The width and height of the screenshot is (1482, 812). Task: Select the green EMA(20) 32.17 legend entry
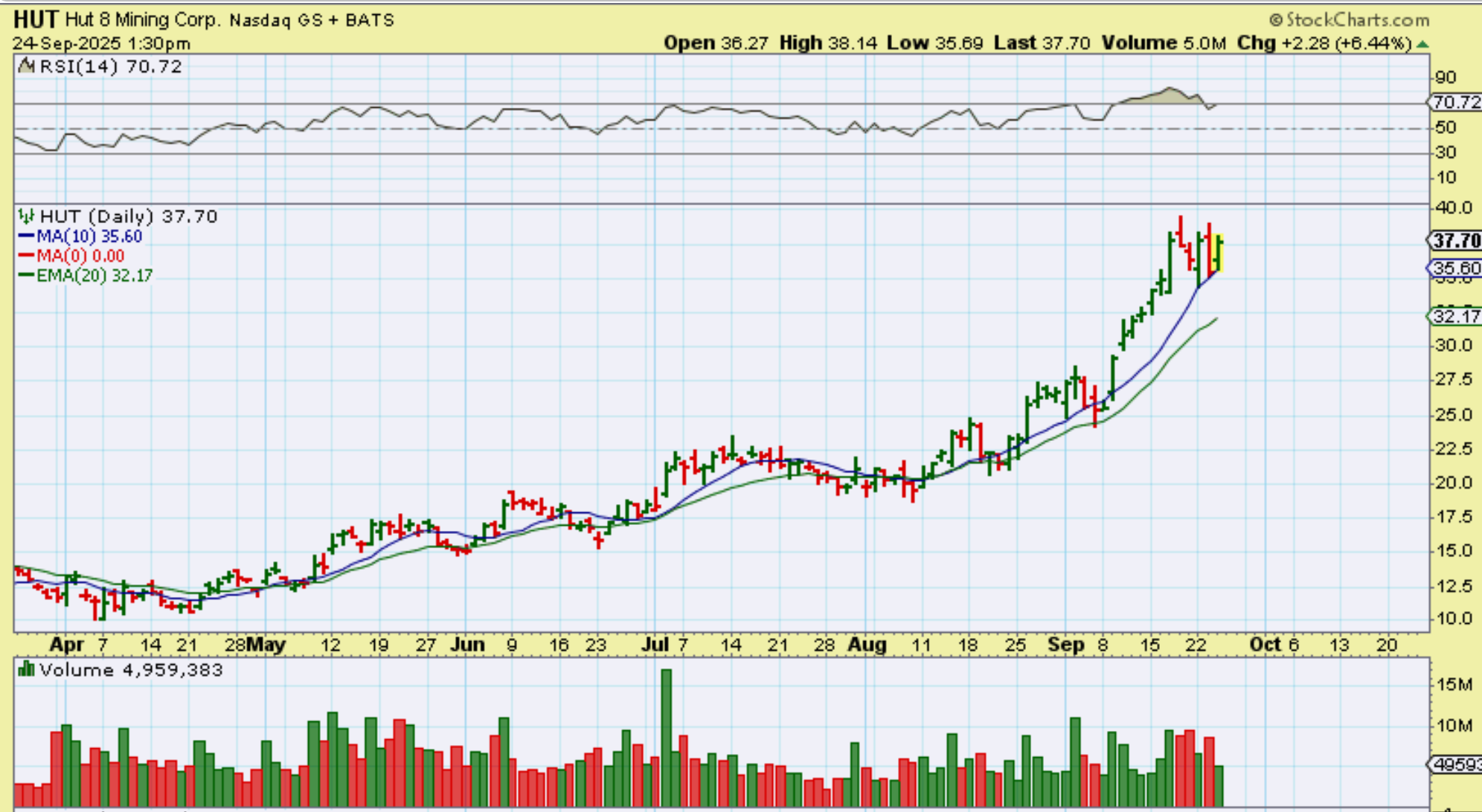coord(86,276)
